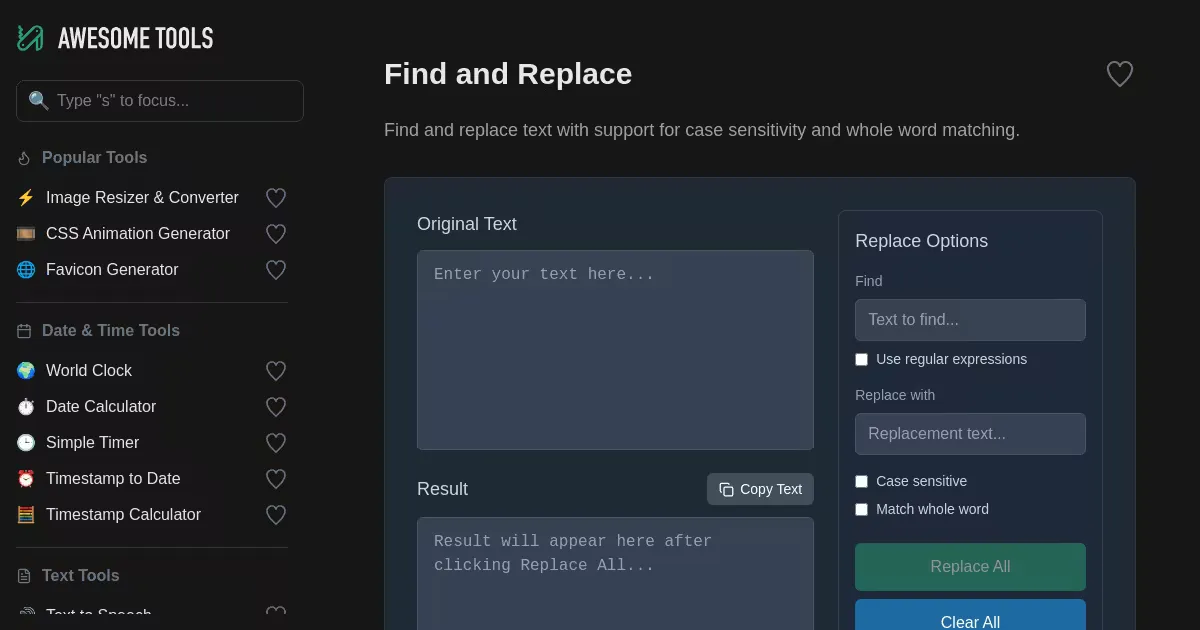Favorite the Image Resizer & Converter
The width and height of the screenshot is (1200, 630).
pos(276,198)
